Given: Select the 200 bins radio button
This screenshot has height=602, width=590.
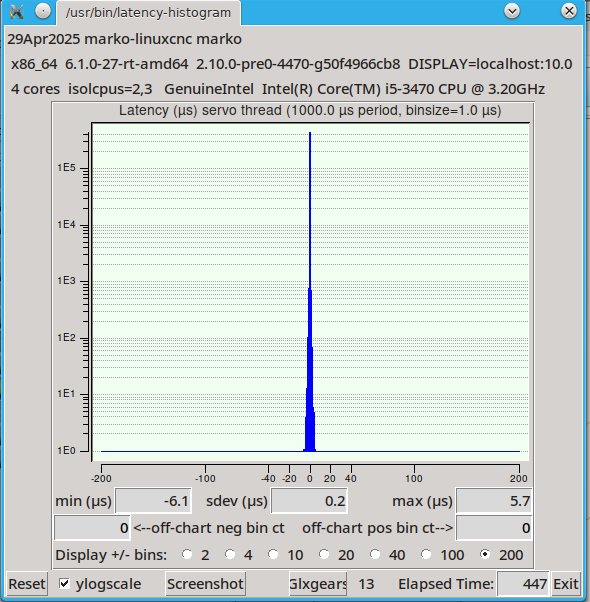Looking at the screenshot, I should point(485,554).
